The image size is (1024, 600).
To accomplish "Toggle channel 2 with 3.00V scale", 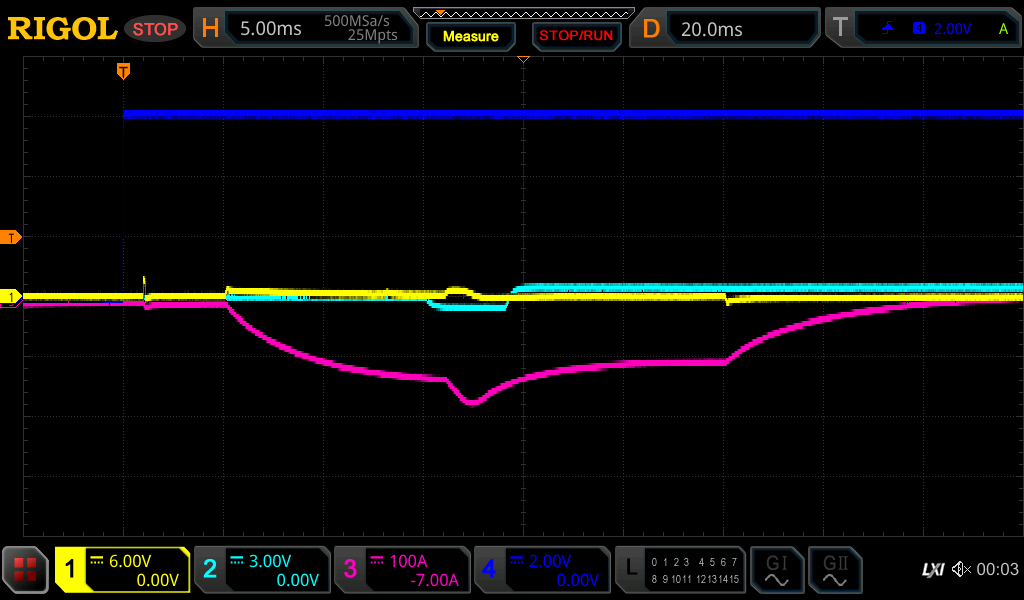I will (x=262, y=570).
